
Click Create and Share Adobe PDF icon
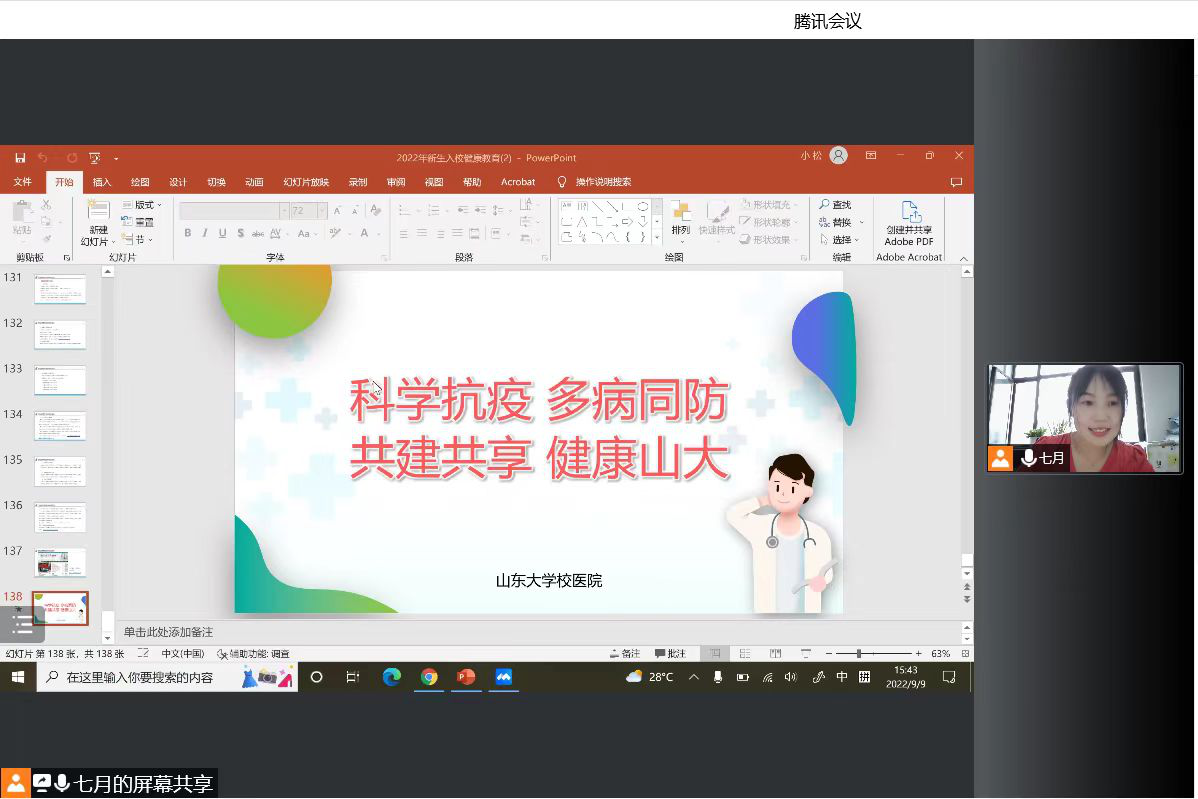(x=909, y=222)
